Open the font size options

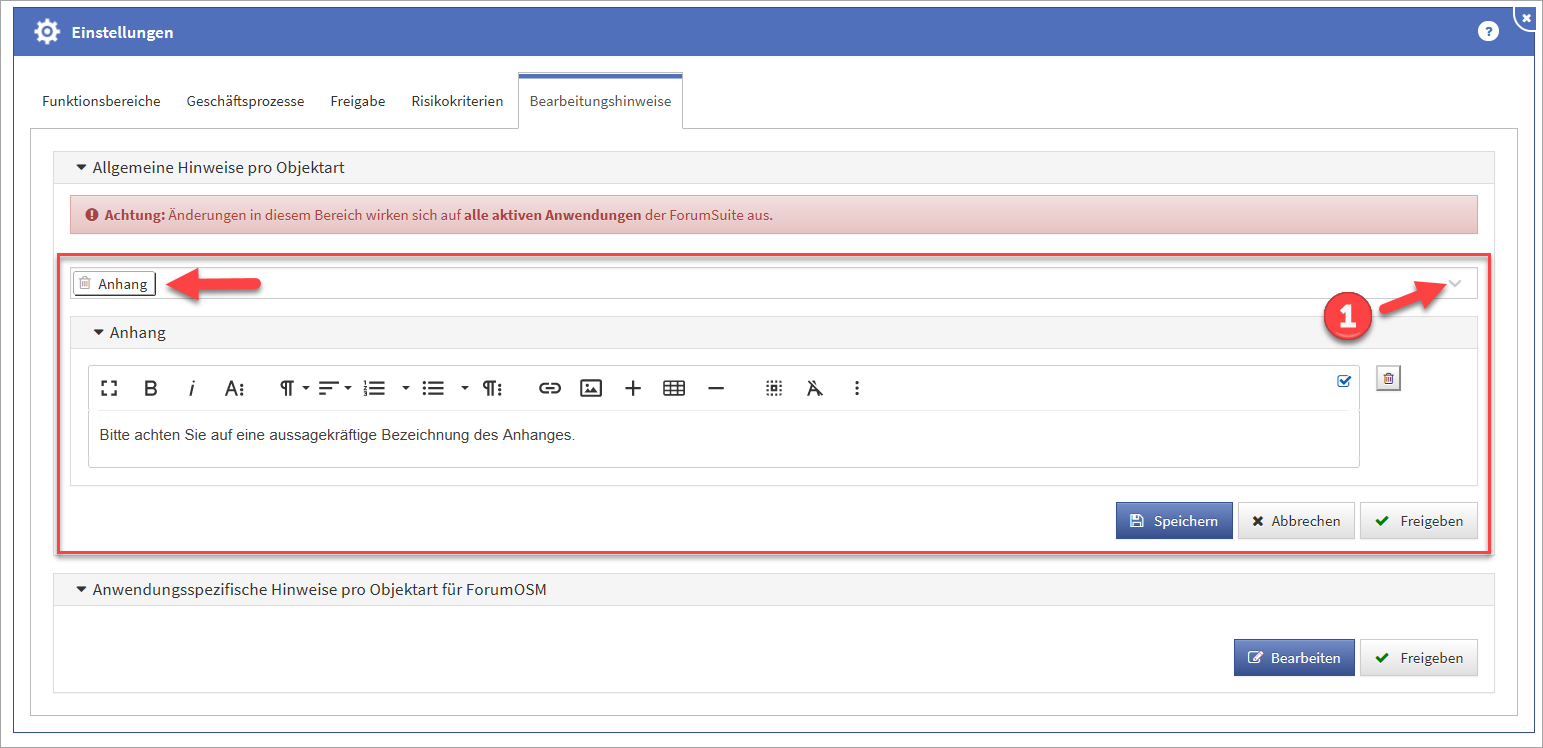pos(234,388)
